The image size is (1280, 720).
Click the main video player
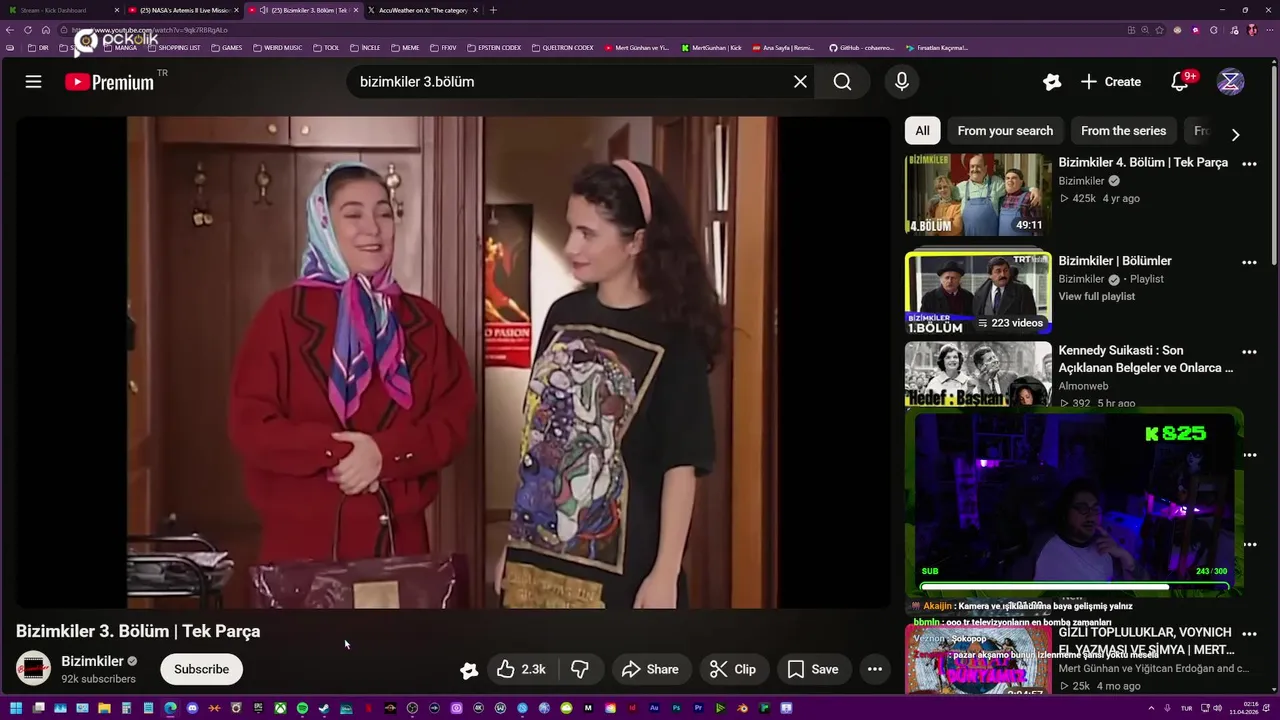452,362
